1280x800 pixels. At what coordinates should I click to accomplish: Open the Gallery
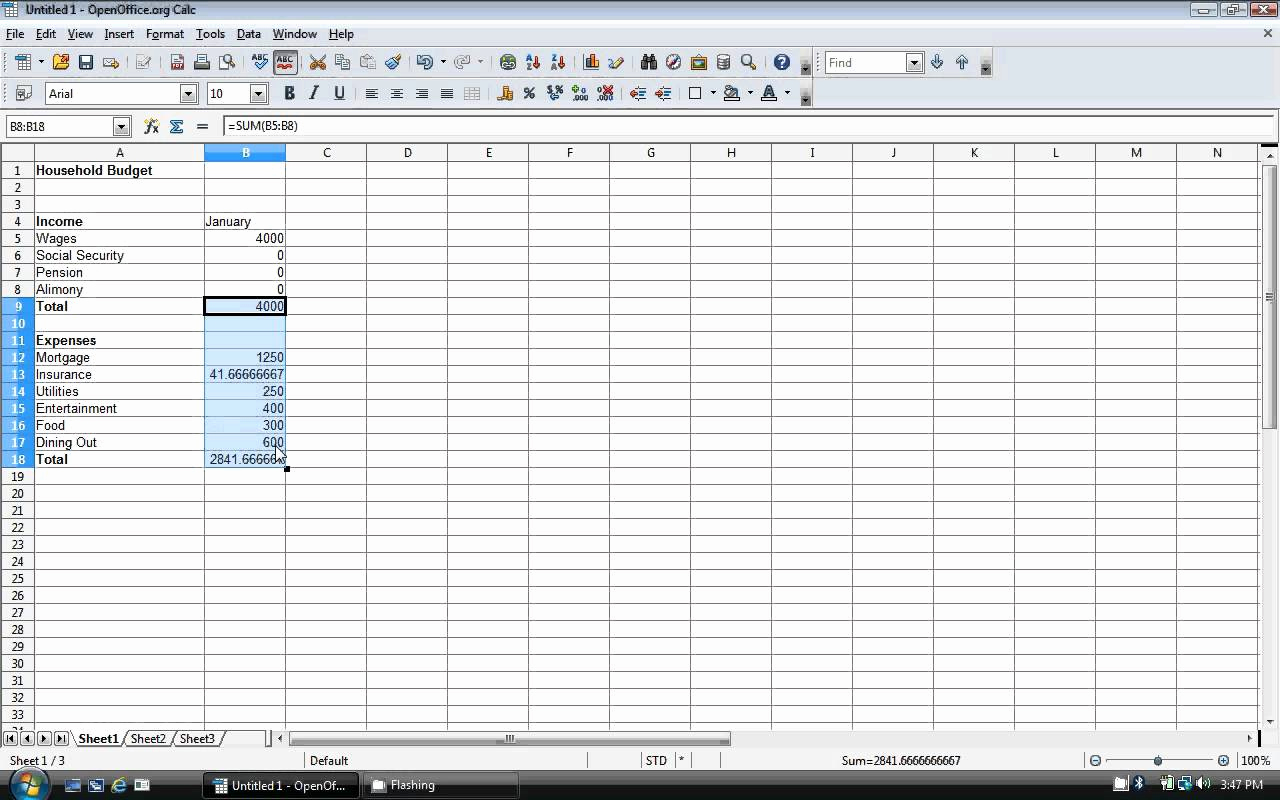pyautogui.click(x=699, y=62)
